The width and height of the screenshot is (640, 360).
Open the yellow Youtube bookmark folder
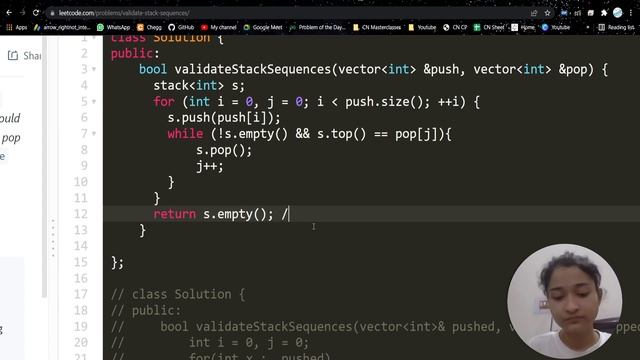422,27
